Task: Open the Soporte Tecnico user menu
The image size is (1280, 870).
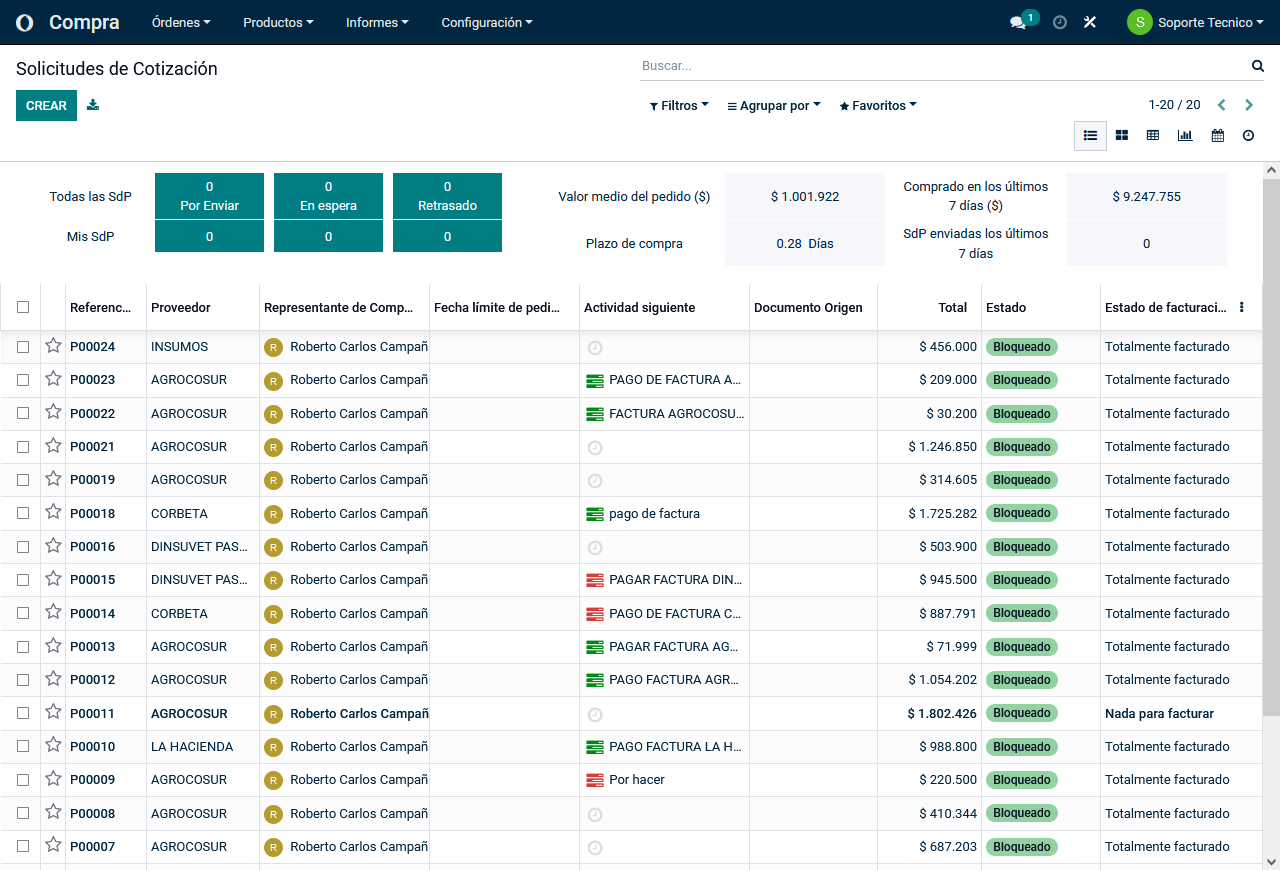Action: 1195,22
